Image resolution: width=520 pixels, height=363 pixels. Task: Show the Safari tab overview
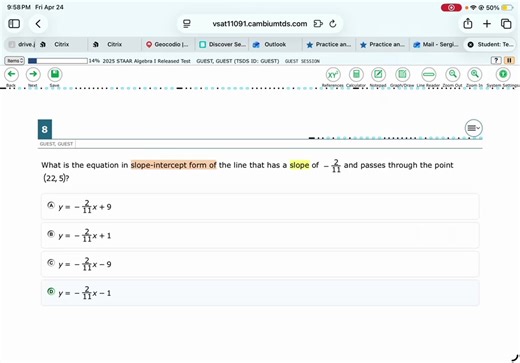point(506,24)
